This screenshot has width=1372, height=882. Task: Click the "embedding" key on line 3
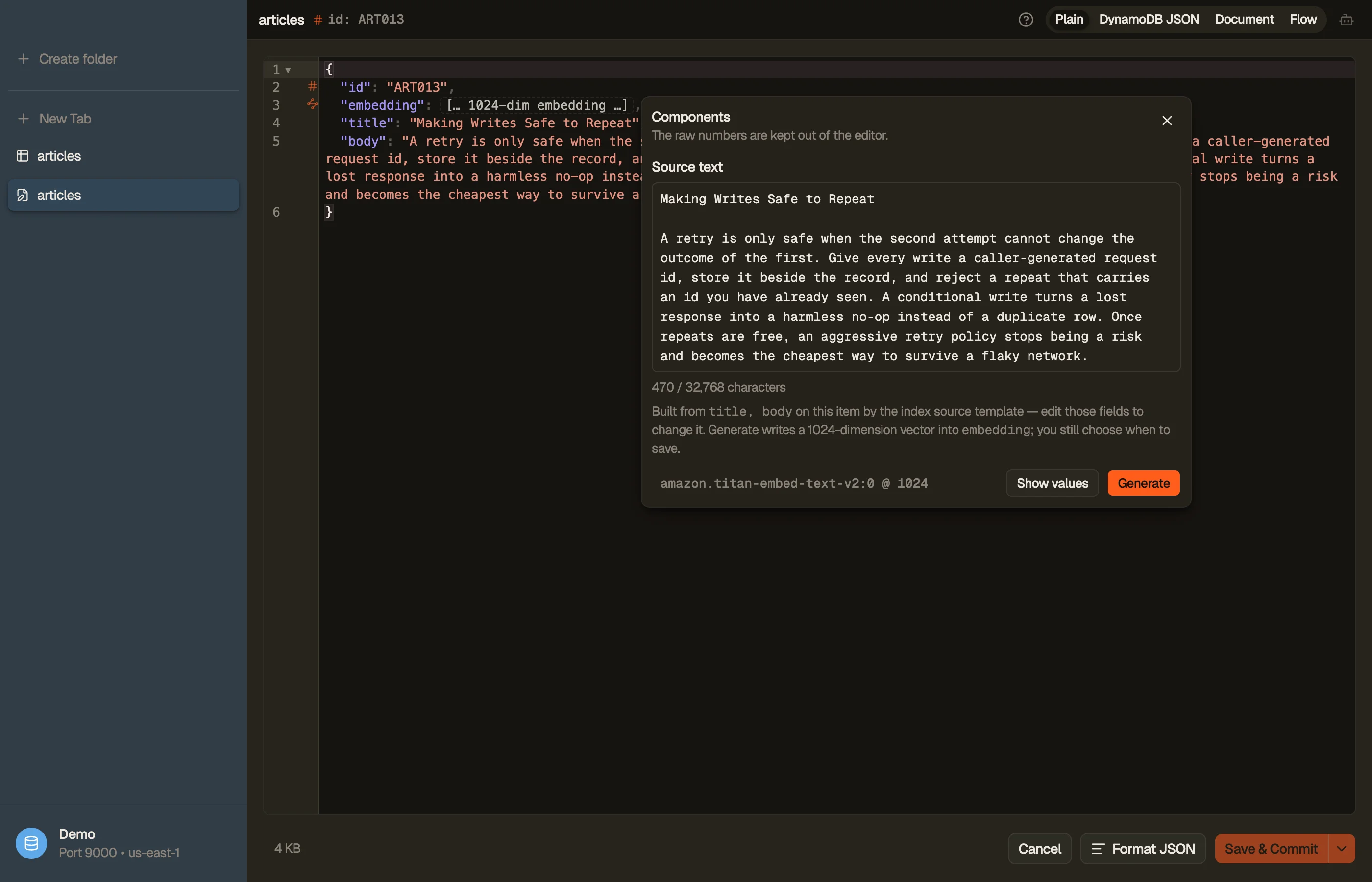click(x=382, y=105)
